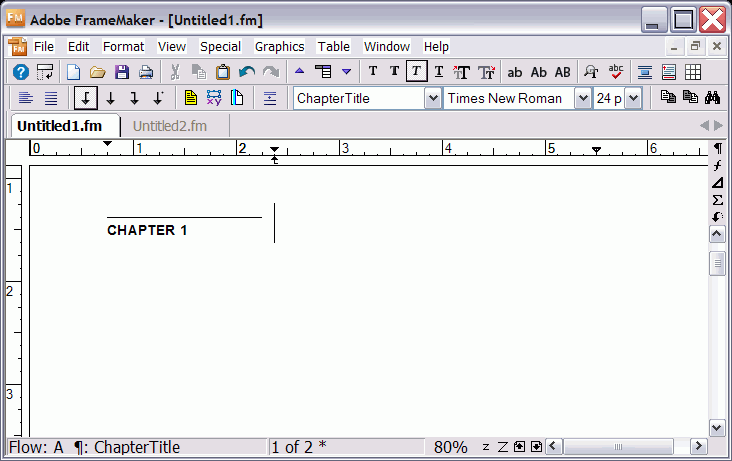
Task: Expand the ChapterTitle paragraph format dropdown
Action: pos(433,99)
